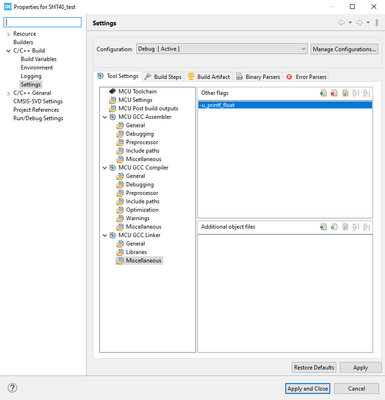Select Logging item
The height and width of the screenshot is (400, 385).
tap(31, 76)
